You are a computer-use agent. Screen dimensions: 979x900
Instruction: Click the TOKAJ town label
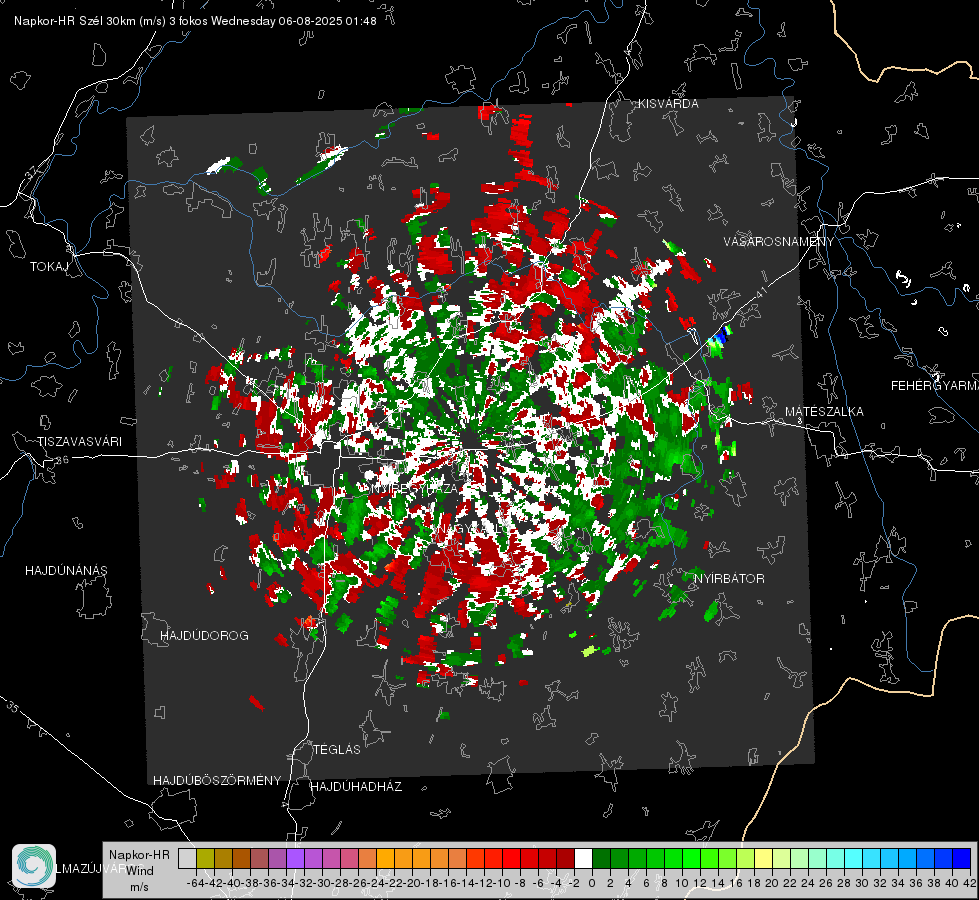click(49, 267)
